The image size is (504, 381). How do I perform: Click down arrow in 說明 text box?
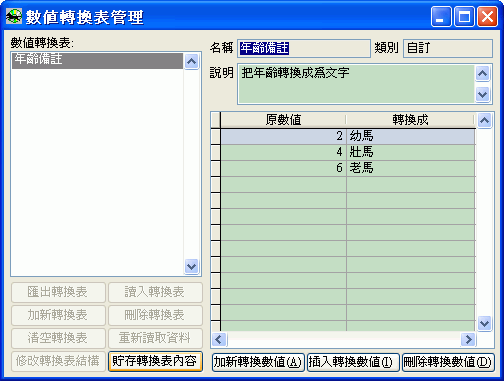point(483,94)
